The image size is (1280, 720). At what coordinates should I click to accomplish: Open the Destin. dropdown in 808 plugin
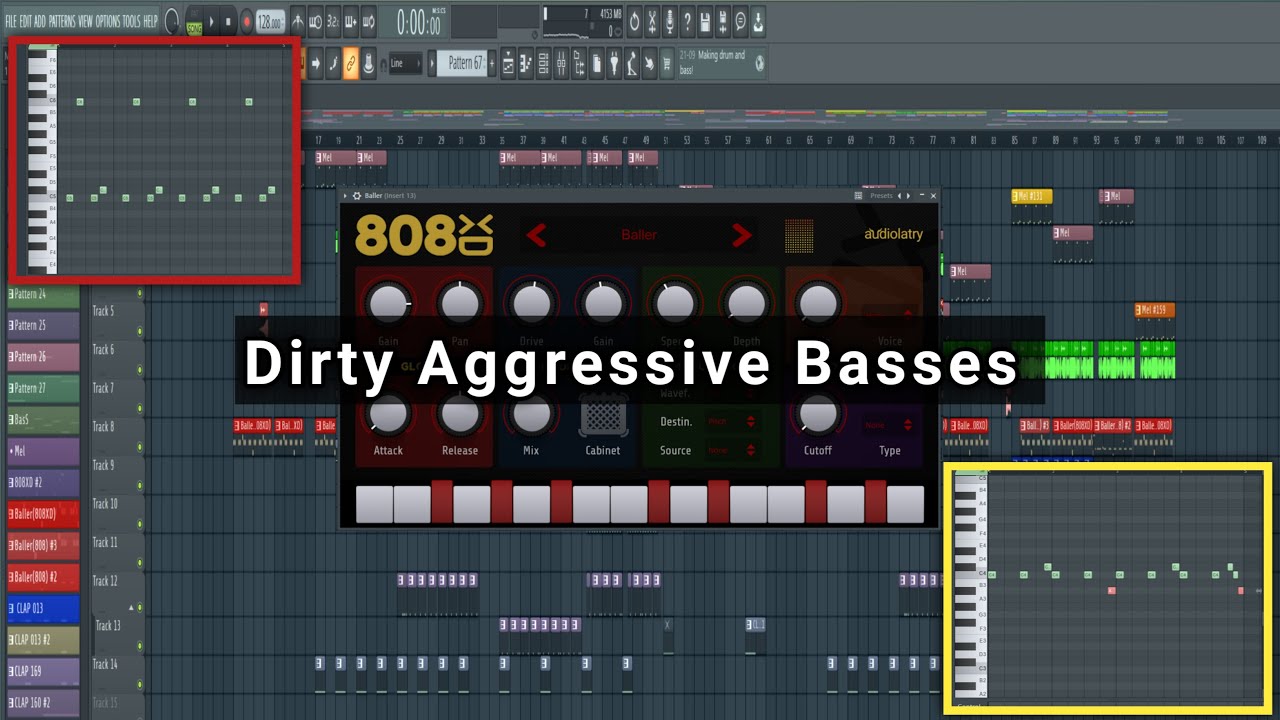[731, 422]
